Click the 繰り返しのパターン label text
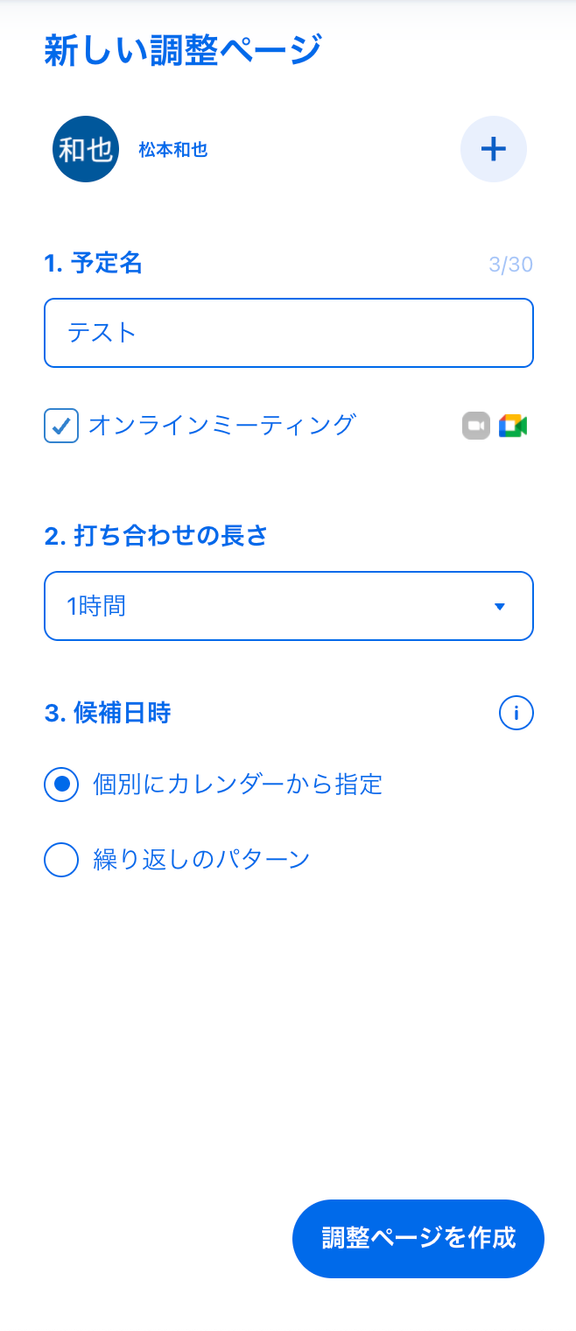The height and width of the screenshot is (1331, 576). pos(200,859)
